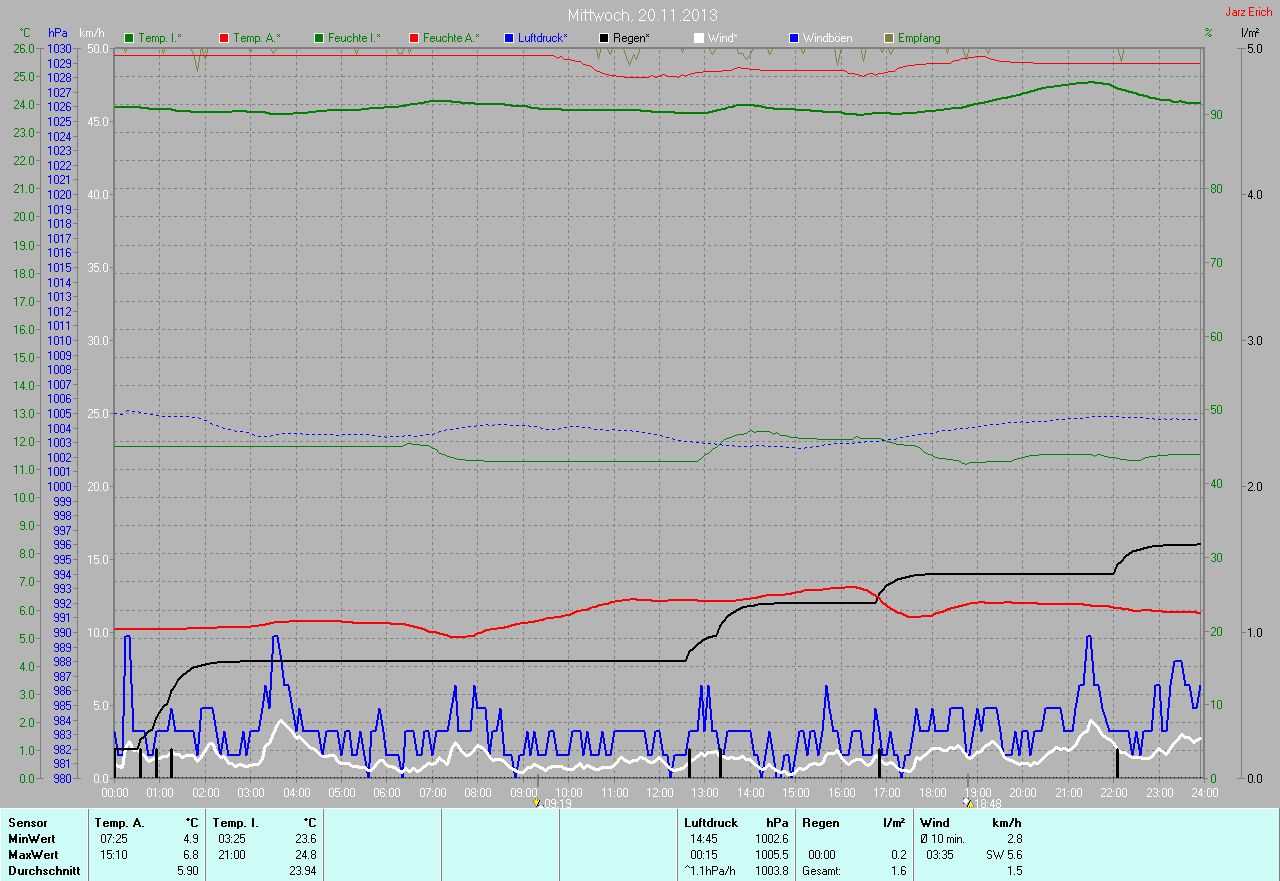Image resolution: width=1280 pixels, height=881 pixels.
Task: Click the wind gust value "SW 5.6"
Action: point(1005,855)
